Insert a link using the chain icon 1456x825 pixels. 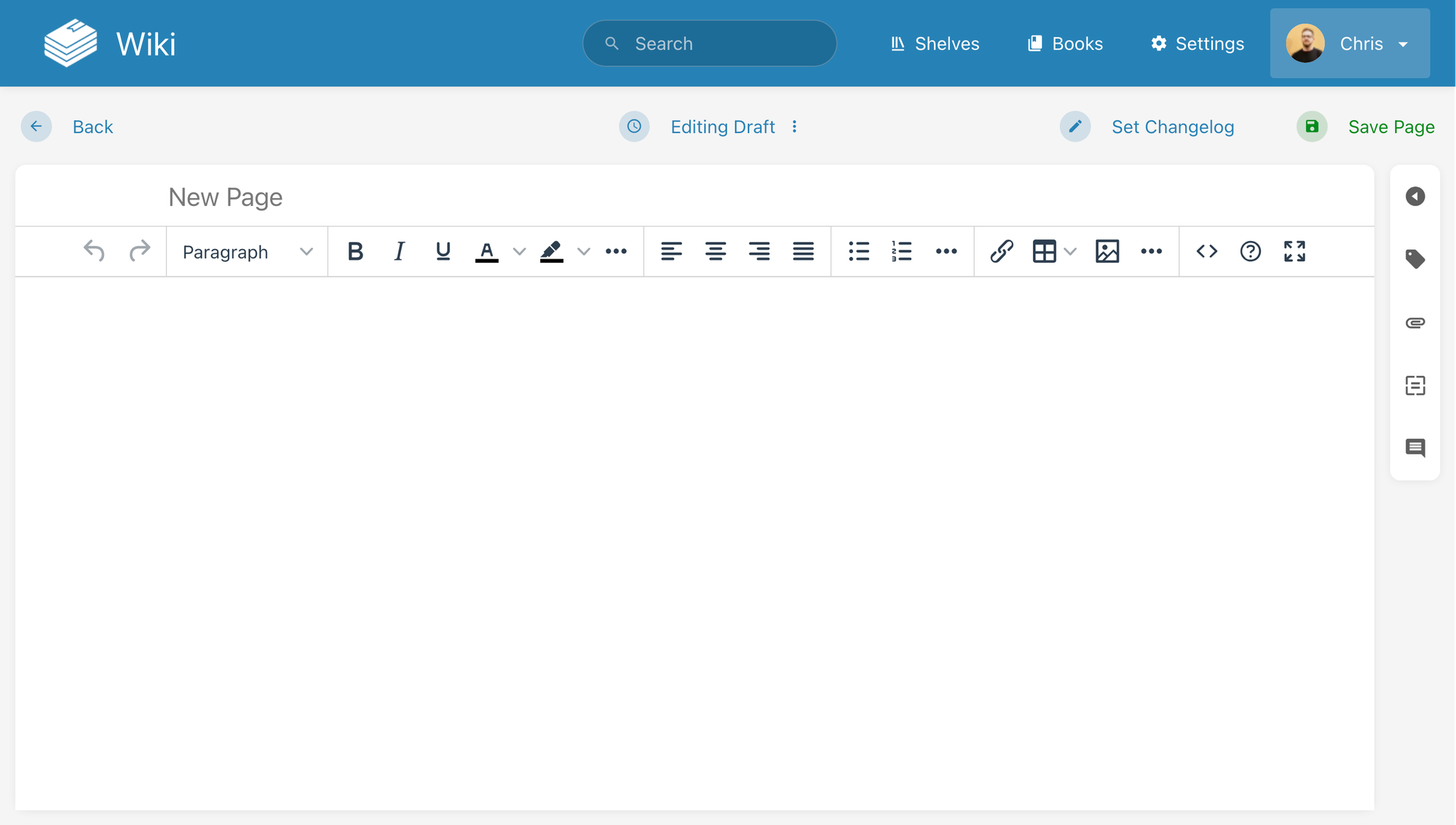[1002, 251]
